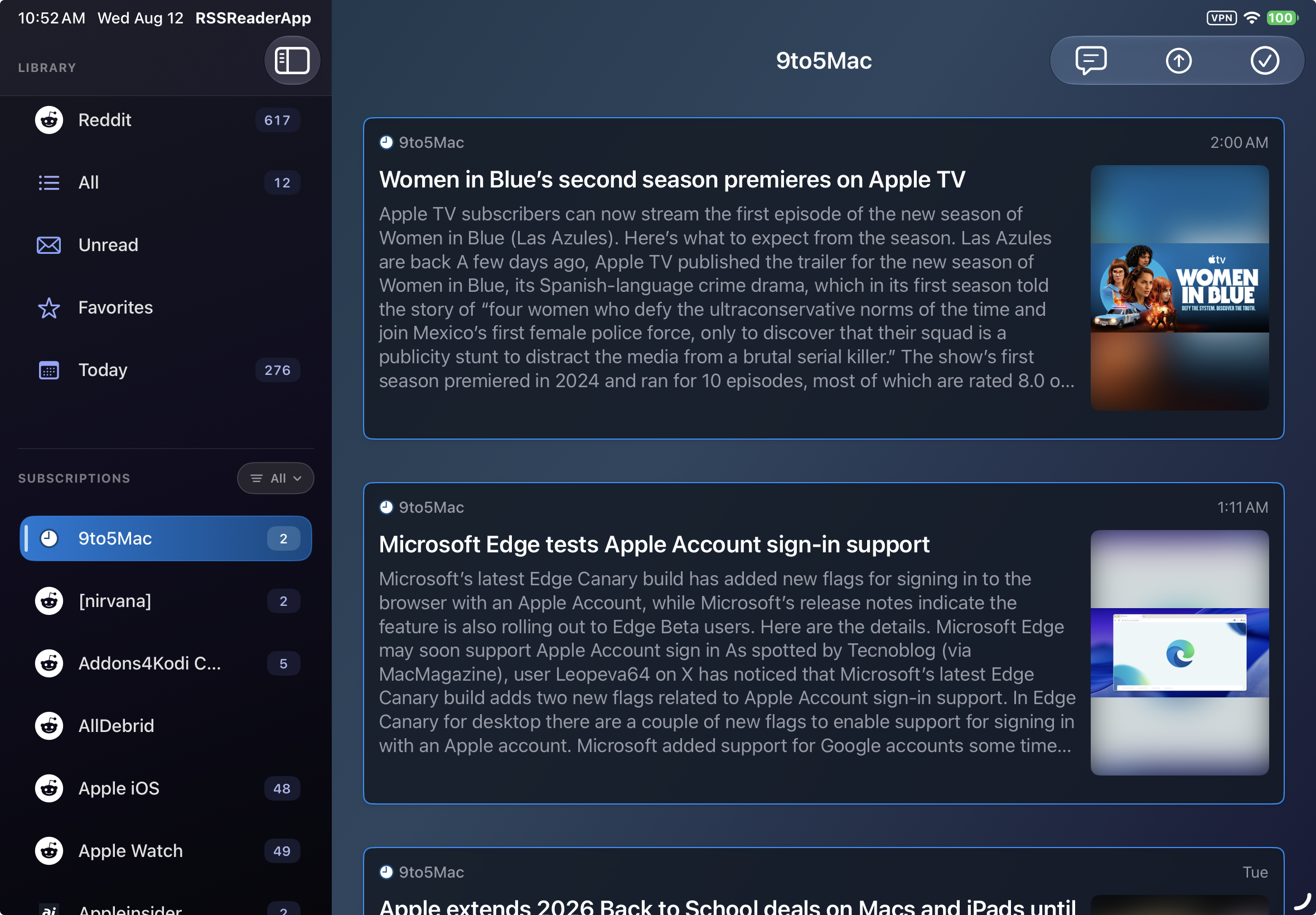Click the Unread envelope icon
The height and width of the screenshot is (915, 1316).
[49, 245]
